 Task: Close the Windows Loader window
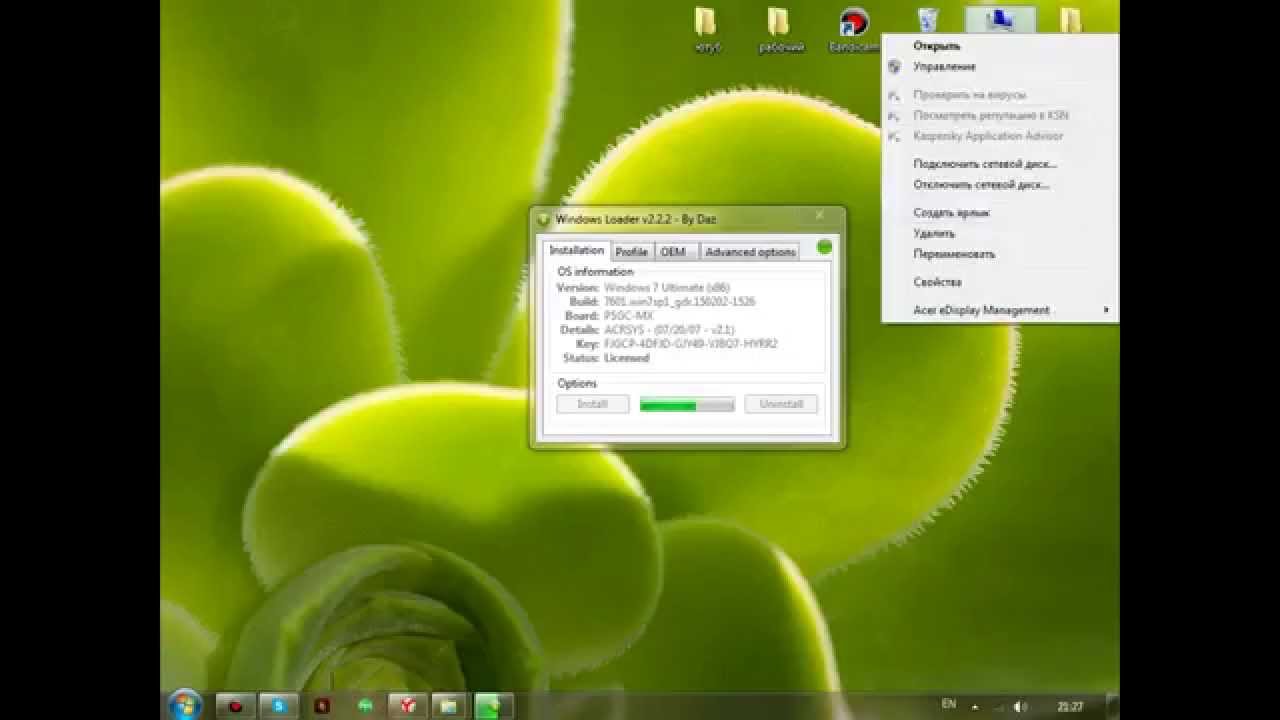pyautogui.click(x=819, y=215)
